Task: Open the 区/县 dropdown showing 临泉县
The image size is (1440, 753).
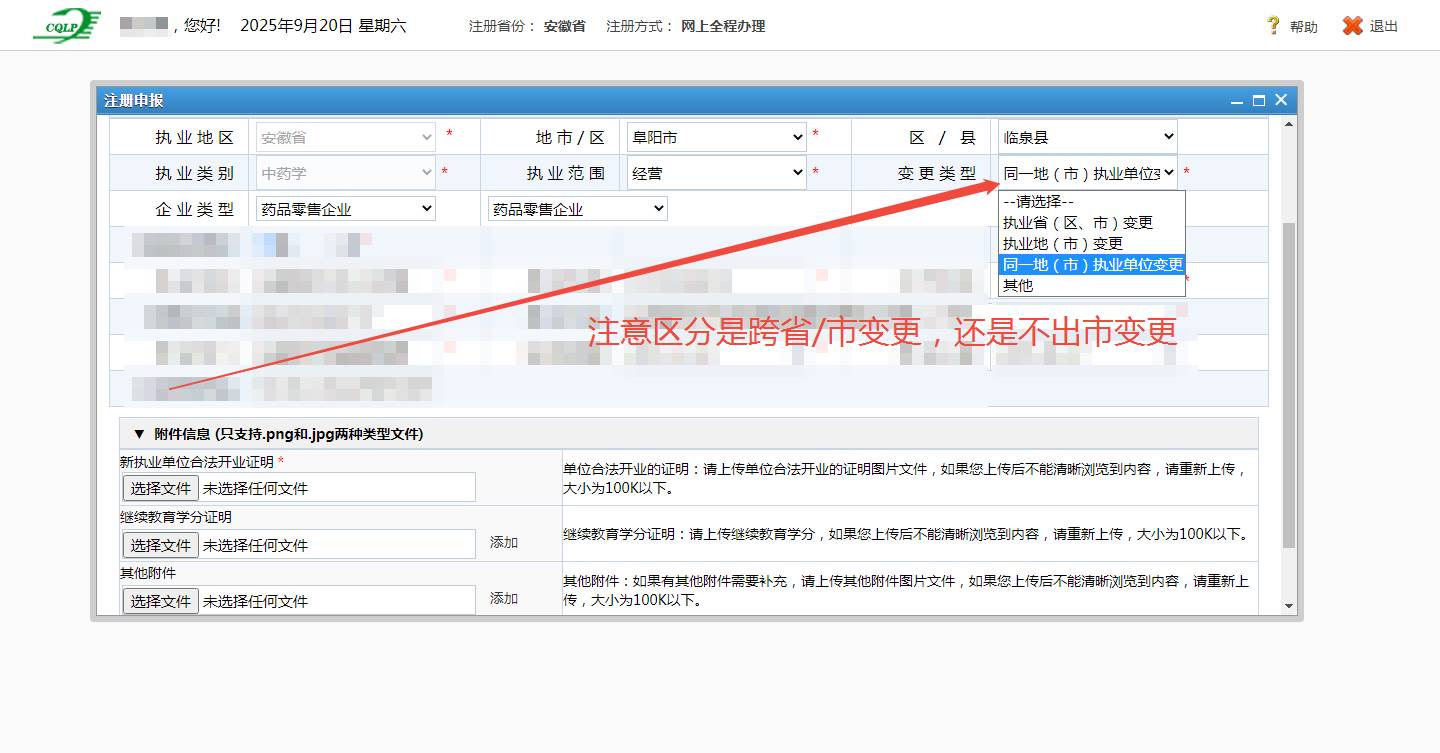Action: (x=1087, y=137)
